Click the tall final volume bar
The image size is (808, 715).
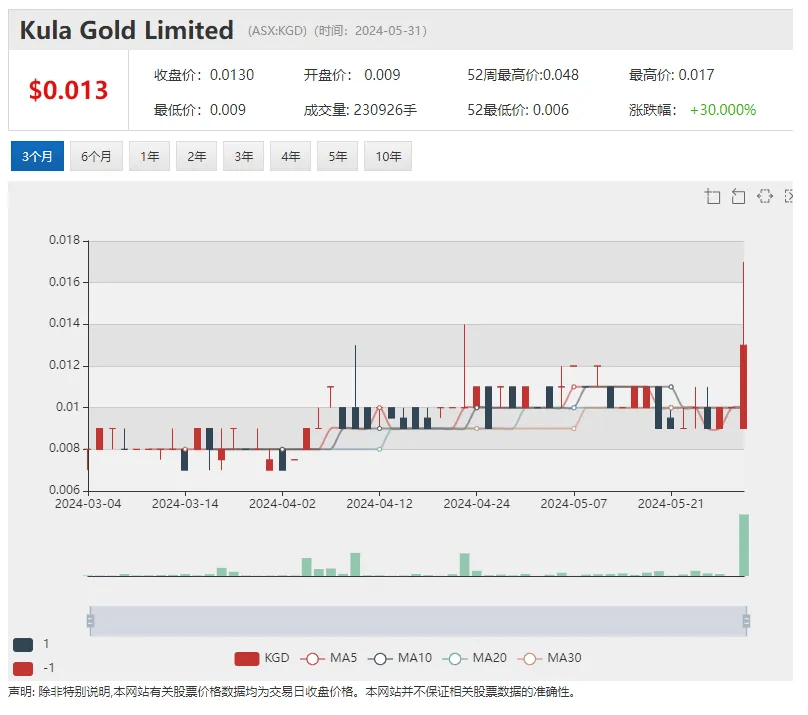pos(744,545)
